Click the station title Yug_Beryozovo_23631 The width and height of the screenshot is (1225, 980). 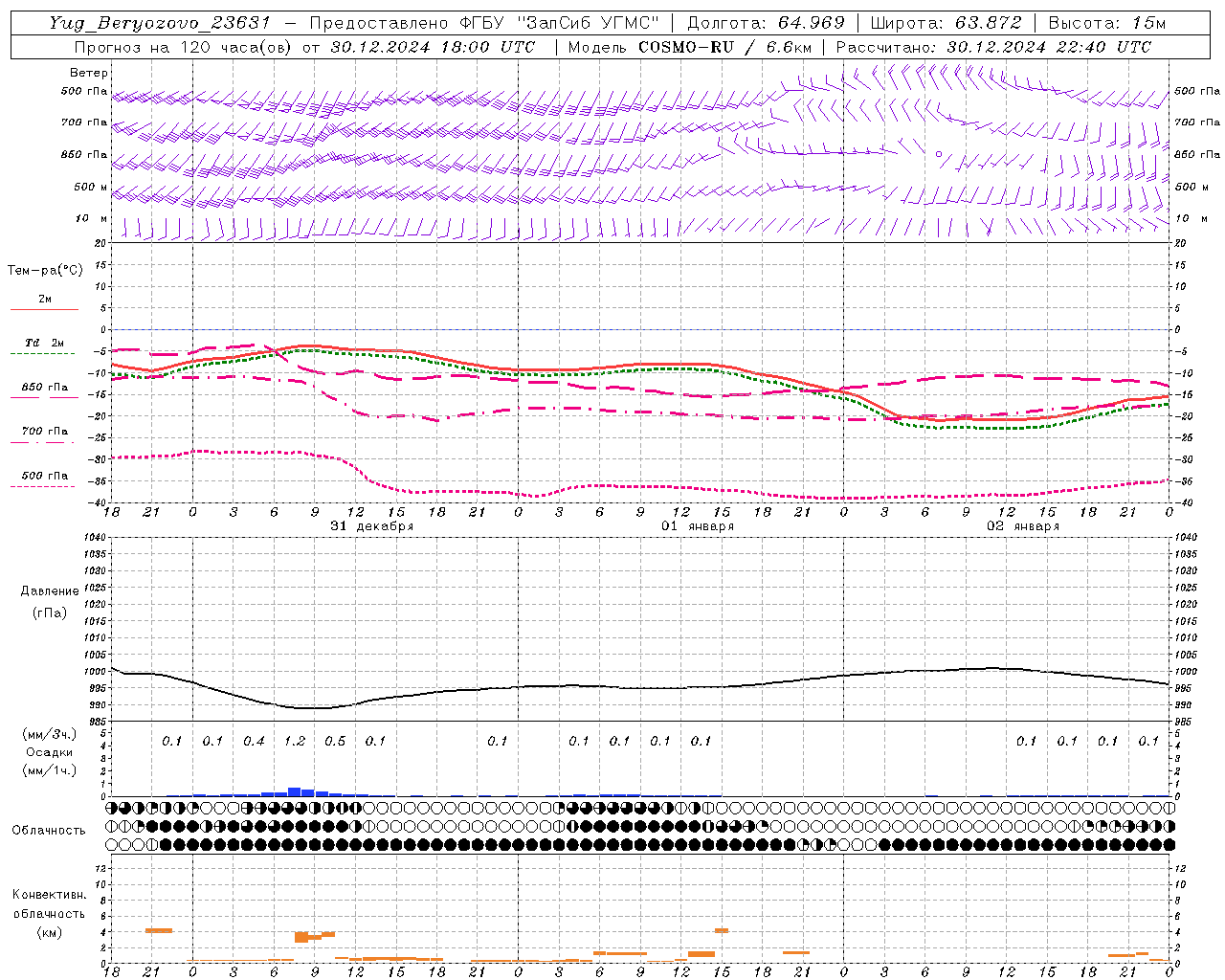click(161, 23)
